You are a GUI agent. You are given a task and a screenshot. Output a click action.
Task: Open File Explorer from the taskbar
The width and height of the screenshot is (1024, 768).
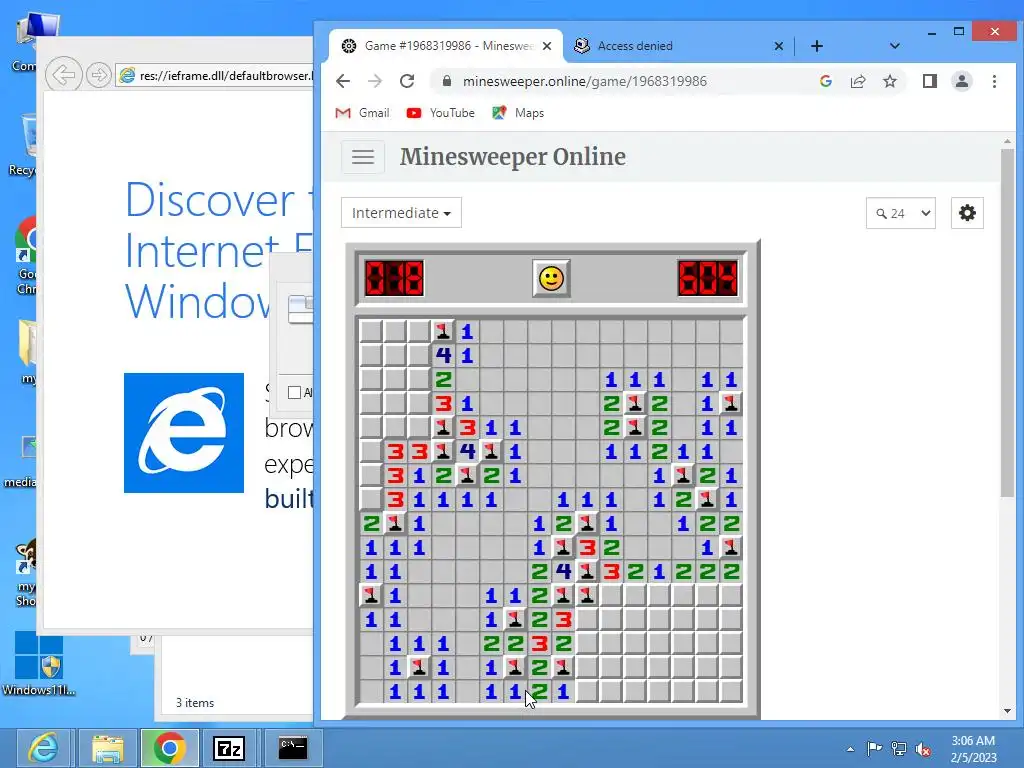[x=108, y=748]
